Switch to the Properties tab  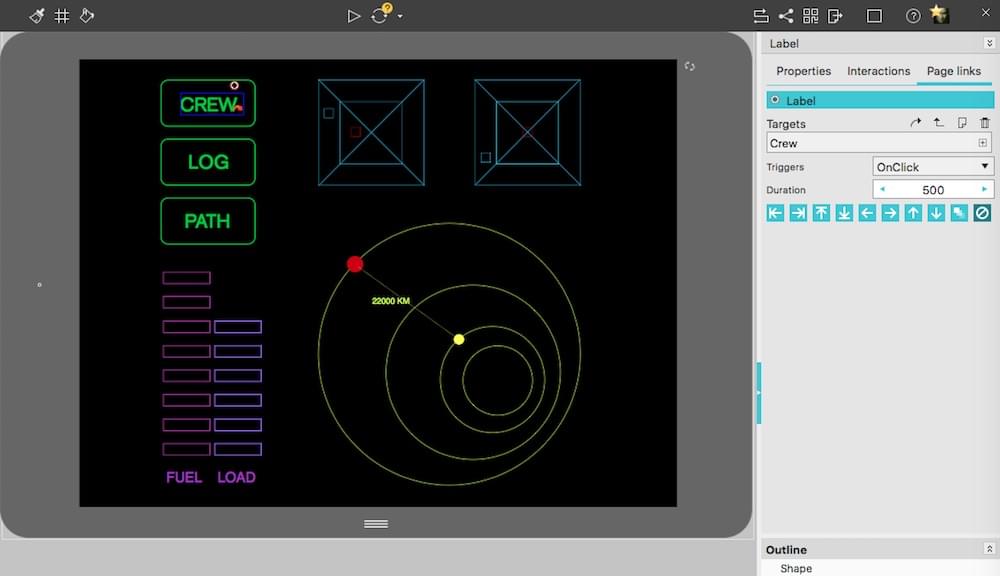(x=804, y=71)
